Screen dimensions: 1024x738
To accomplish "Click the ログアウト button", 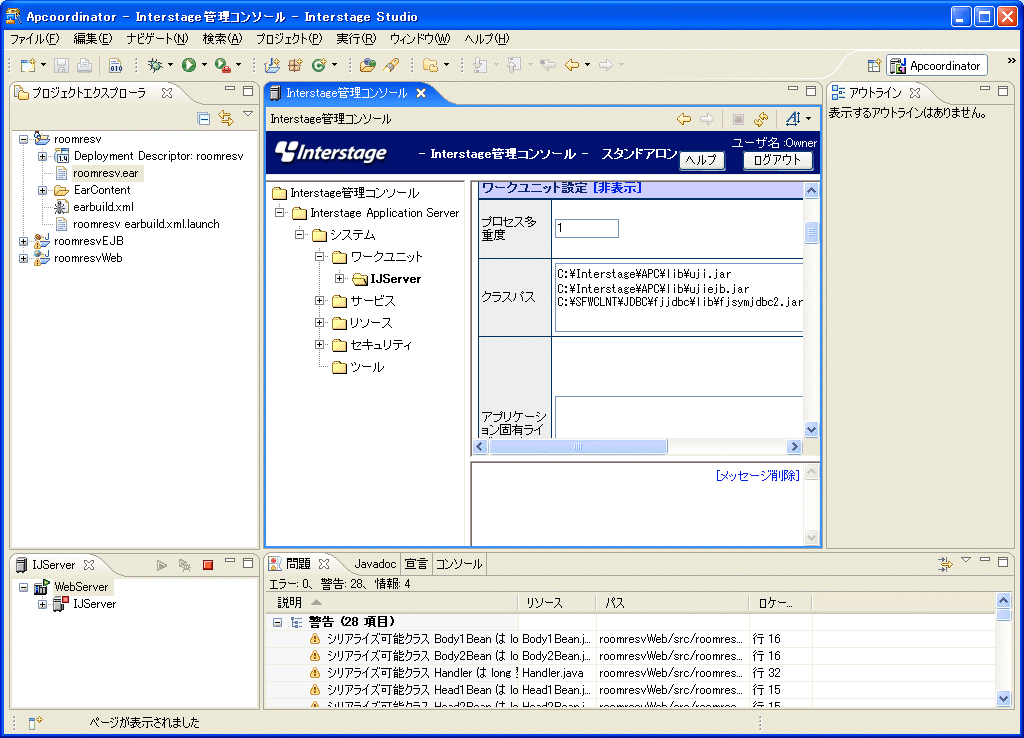I will click(777, 160).
